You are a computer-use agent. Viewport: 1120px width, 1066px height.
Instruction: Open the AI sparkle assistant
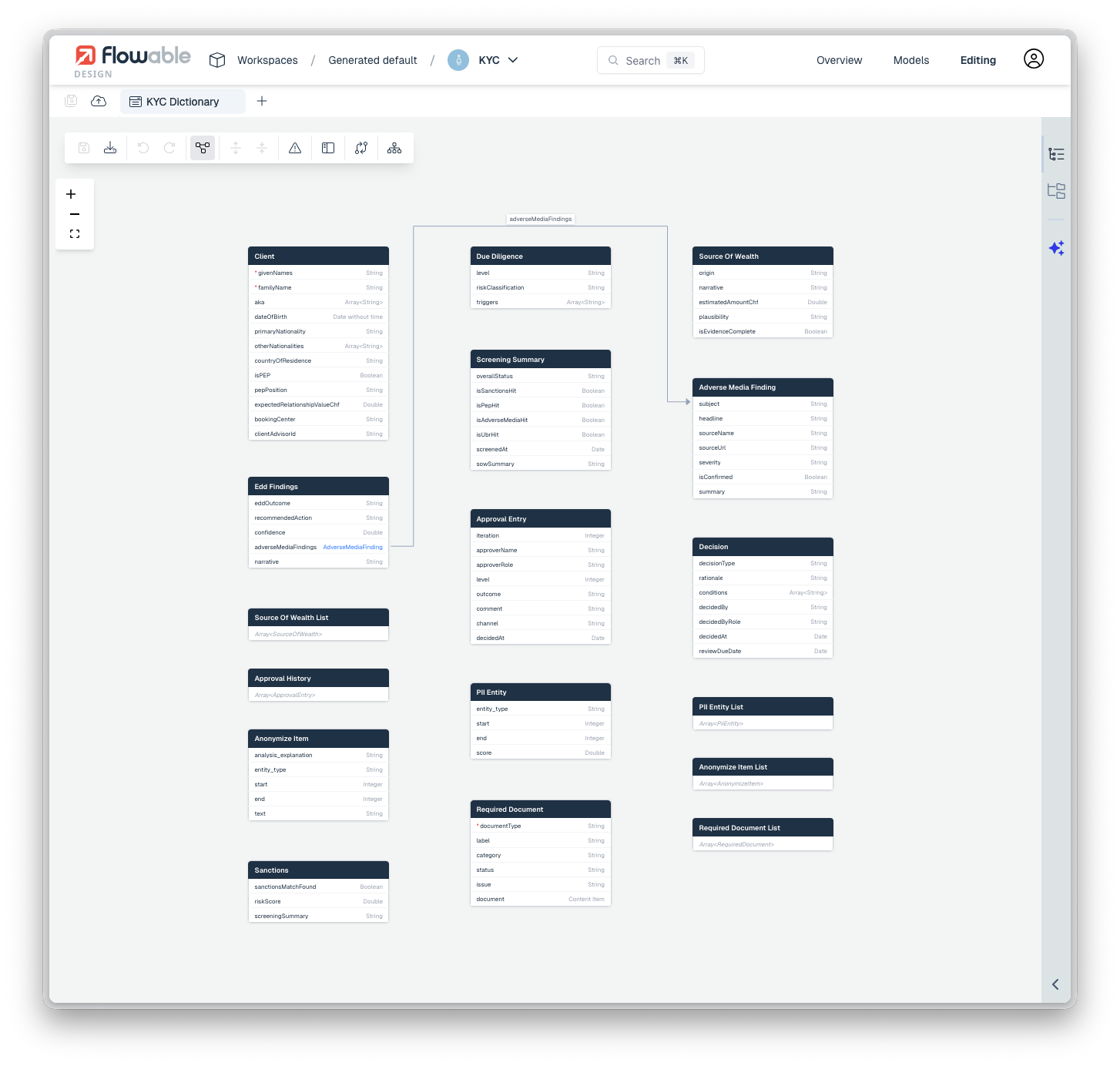[x=1057, y=248]
